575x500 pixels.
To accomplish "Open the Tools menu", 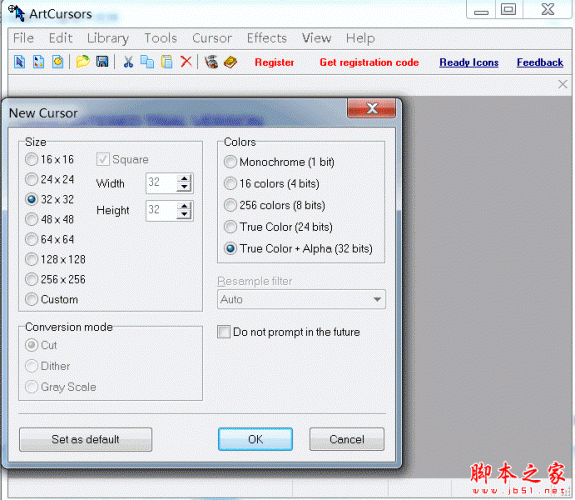I will click(161, 38).
